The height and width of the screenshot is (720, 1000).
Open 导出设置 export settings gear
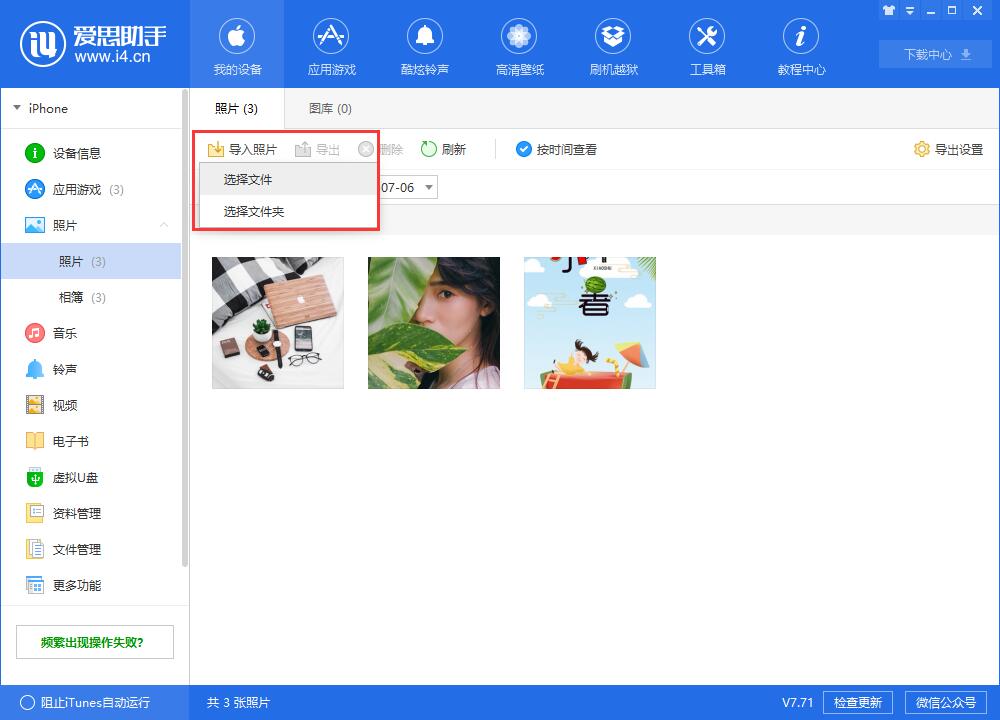pos(948,149)
